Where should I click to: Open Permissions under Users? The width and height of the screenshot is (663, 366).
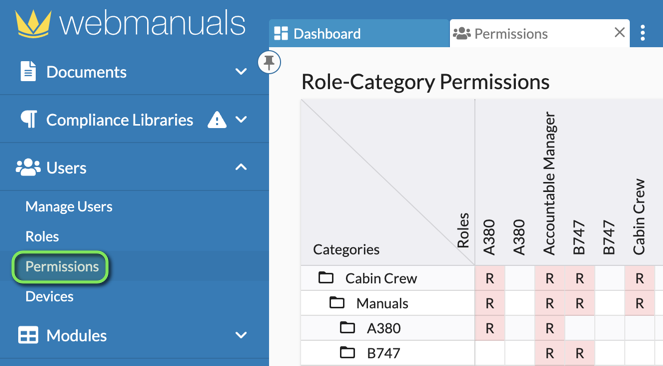[62, 267]
